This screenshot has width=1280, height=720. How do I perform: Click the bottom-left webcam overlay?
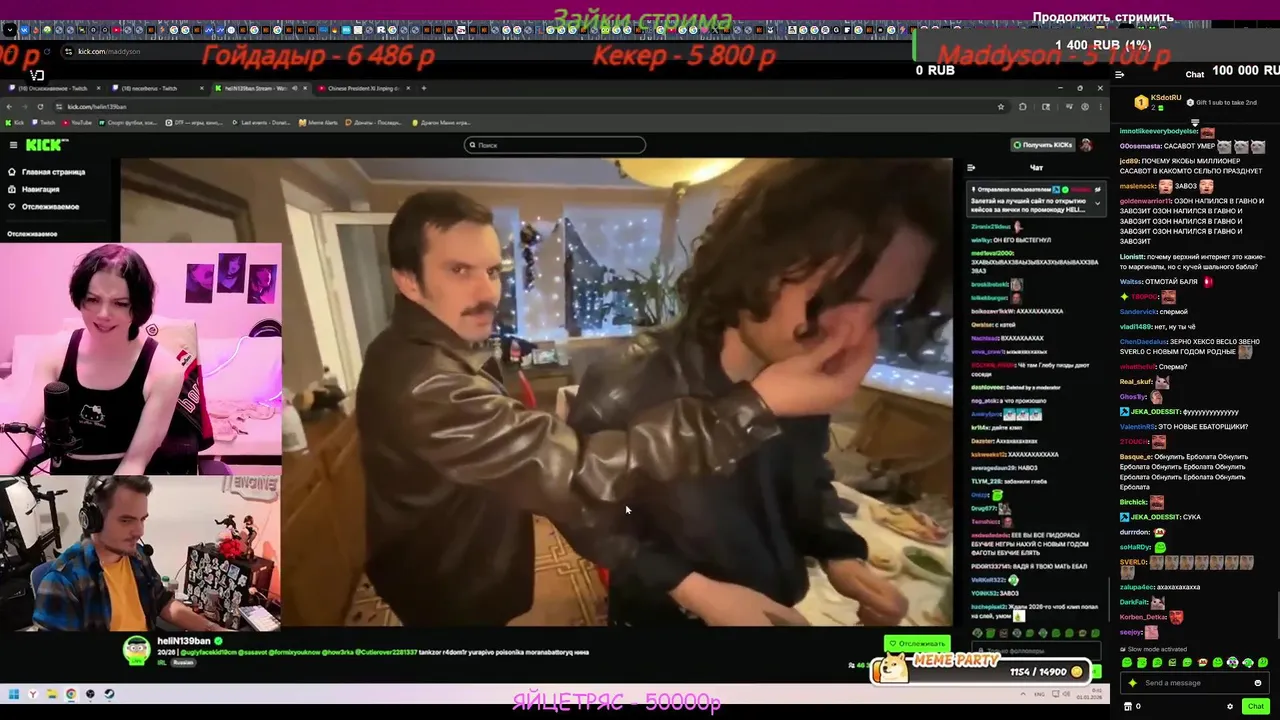pos(140,553)
